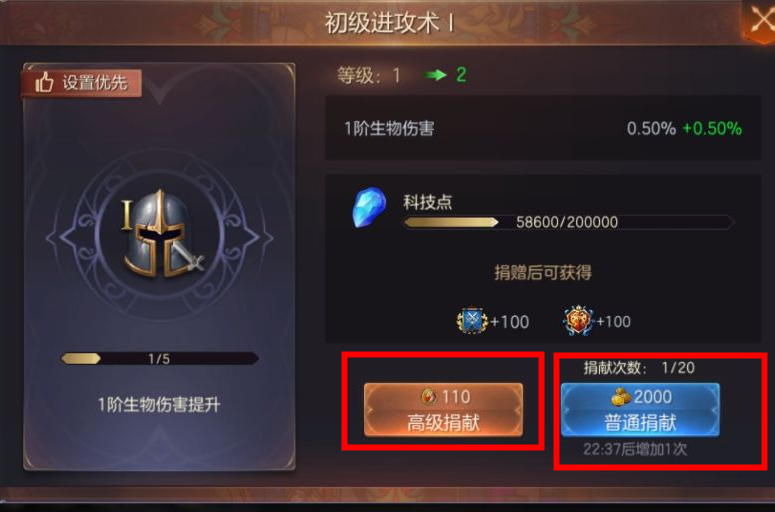Click the helmet skill emblem
The image size is (775, 512).
click(159, 234)
